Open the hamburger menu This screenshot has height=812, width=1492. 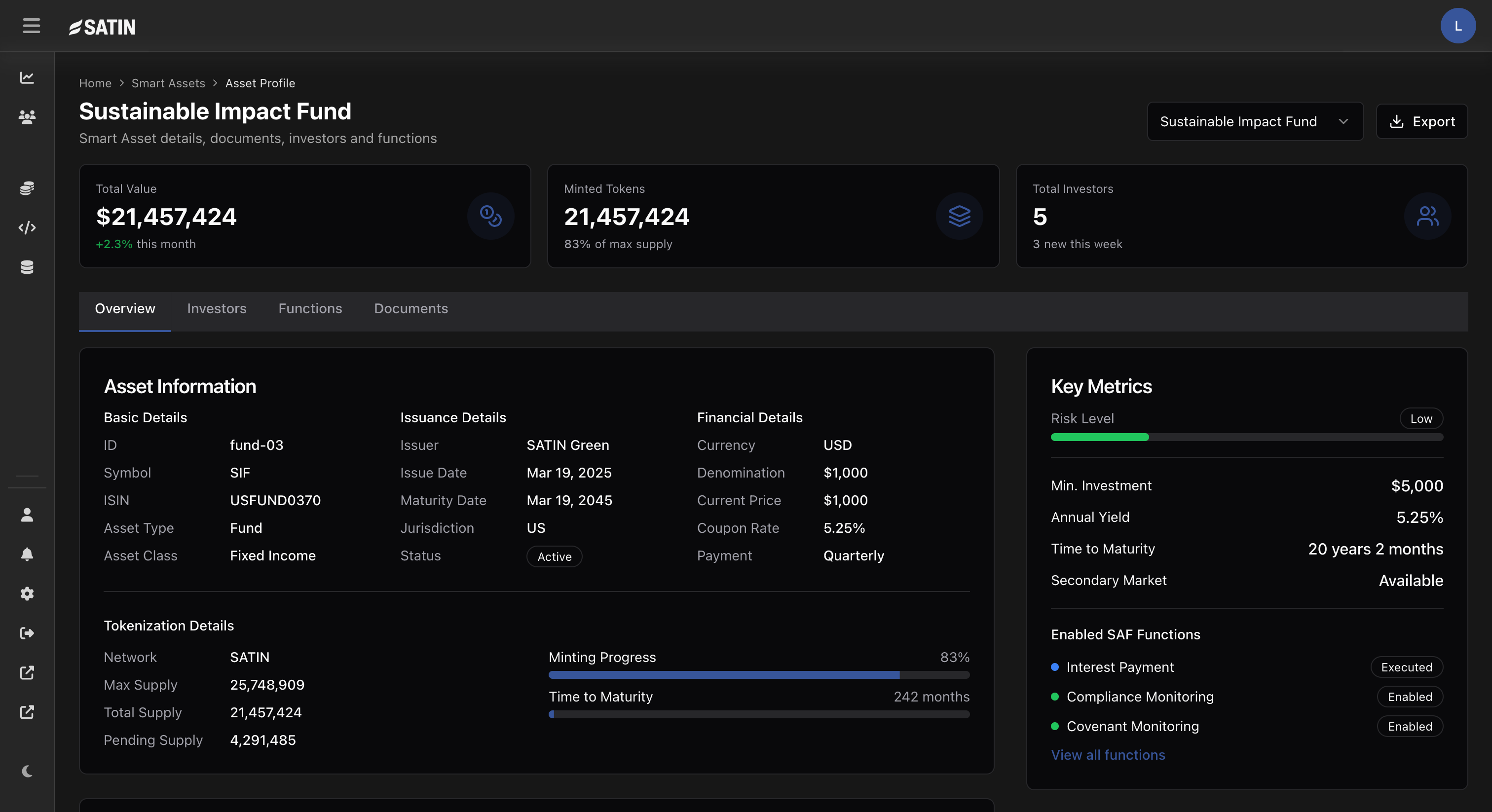31,26
